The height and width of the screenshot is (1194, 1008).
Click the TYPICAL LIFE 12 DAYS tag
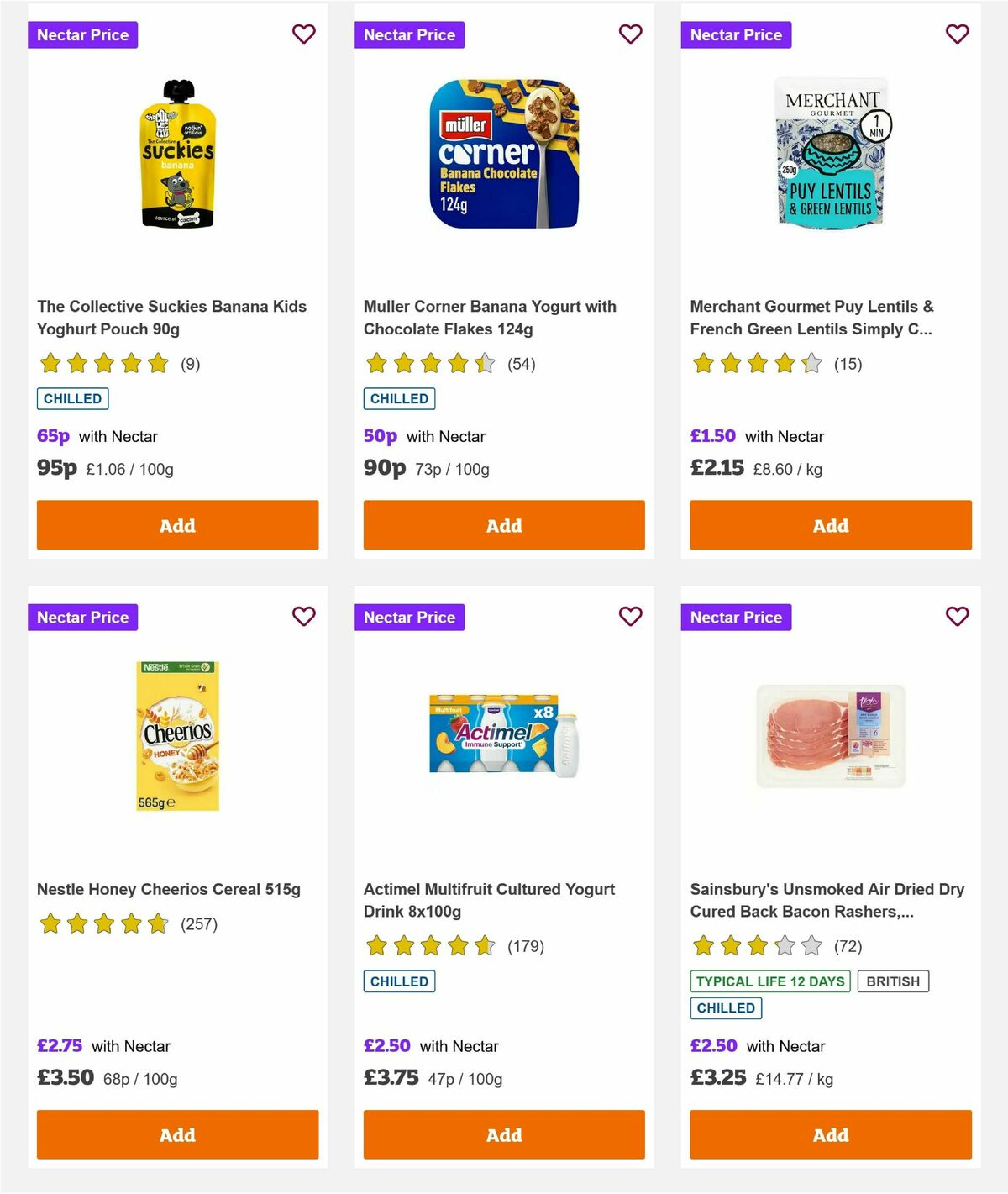pyautogui.click(x=769, y=981)
